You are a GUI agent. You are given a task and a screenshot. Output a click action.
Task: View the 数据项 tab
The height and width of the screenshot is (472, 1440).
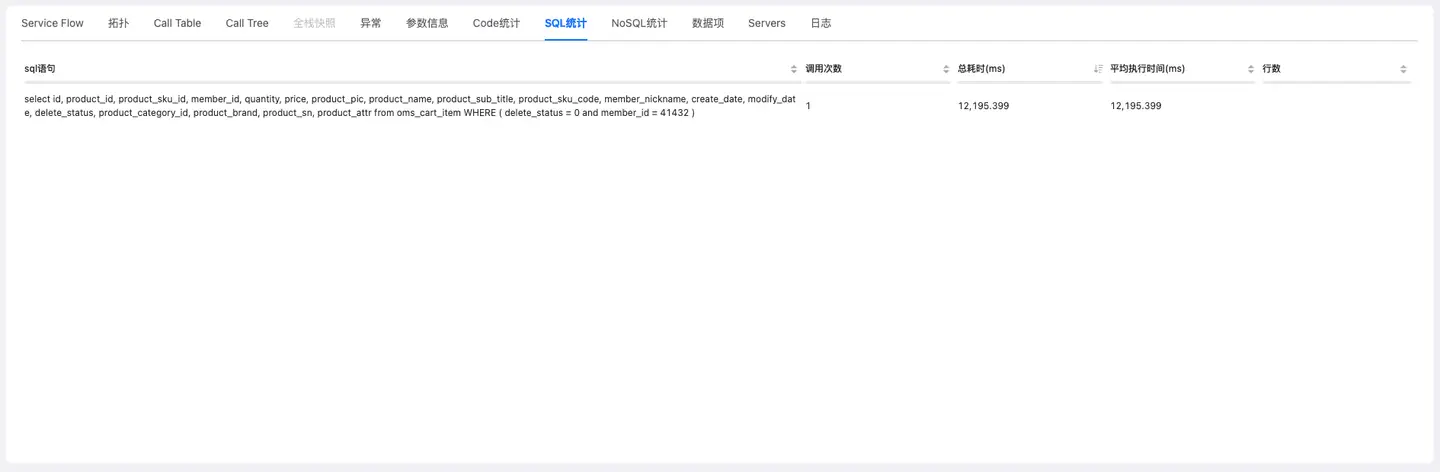(x=707, y=23)
